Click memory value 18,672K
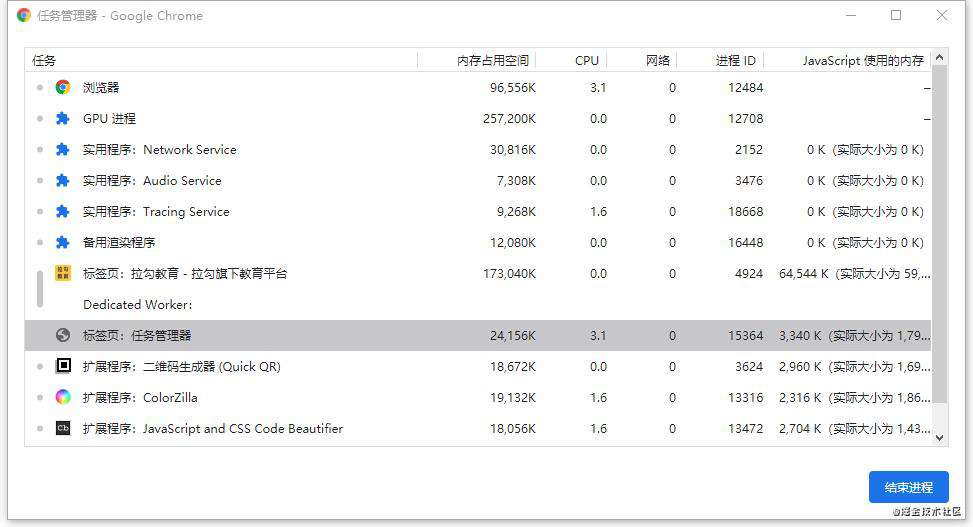The height and width of the screenshot is (527, 973). pos(513,367)
